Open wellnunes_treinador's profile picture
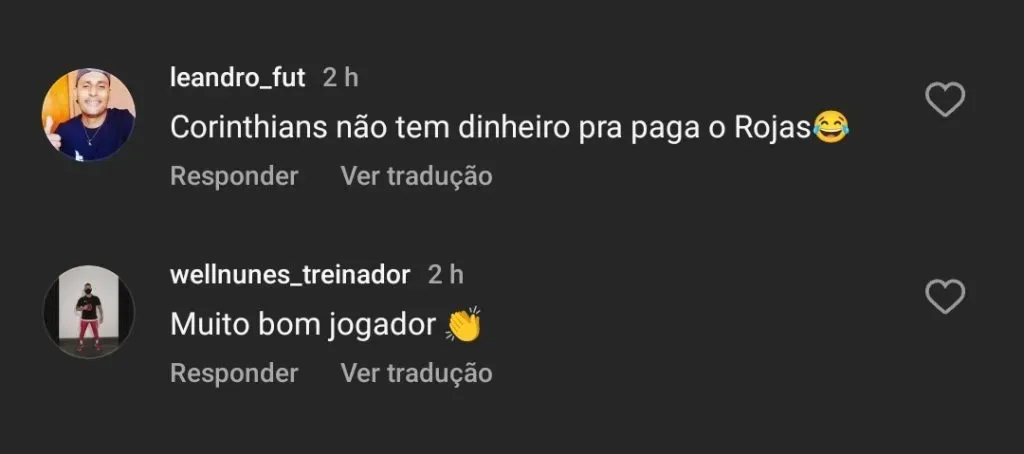 click(x=88, y=311)
